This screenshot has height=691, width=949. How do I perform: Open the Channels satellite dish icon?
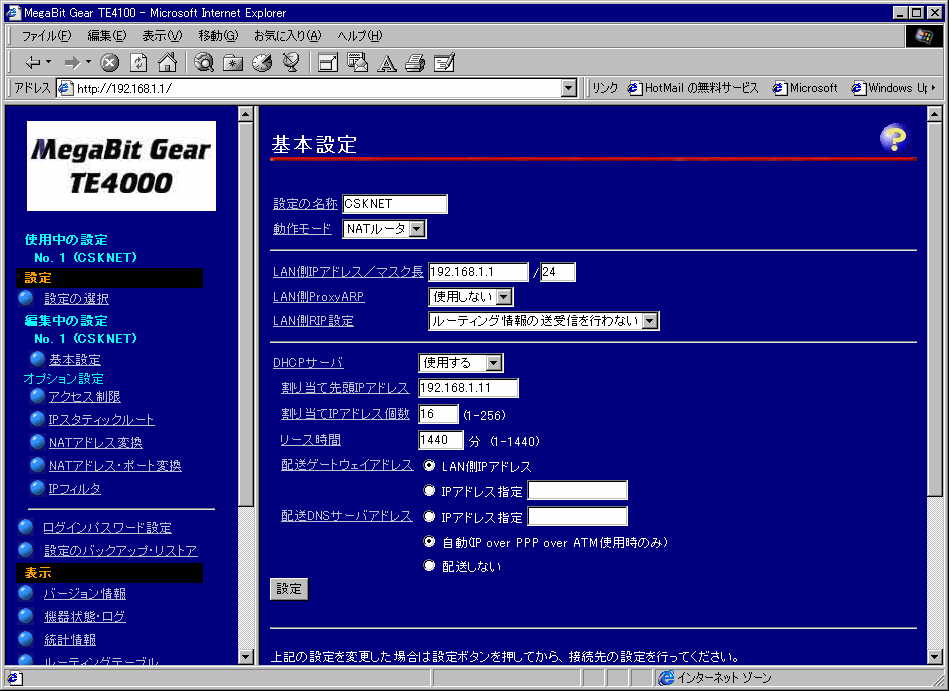(x=291, y=62)
